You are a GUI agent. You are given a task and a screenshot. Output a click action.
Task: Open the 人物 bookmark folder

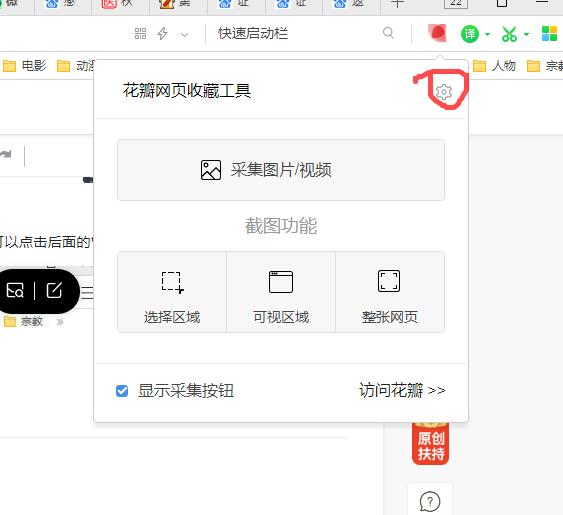click(494, 66)
